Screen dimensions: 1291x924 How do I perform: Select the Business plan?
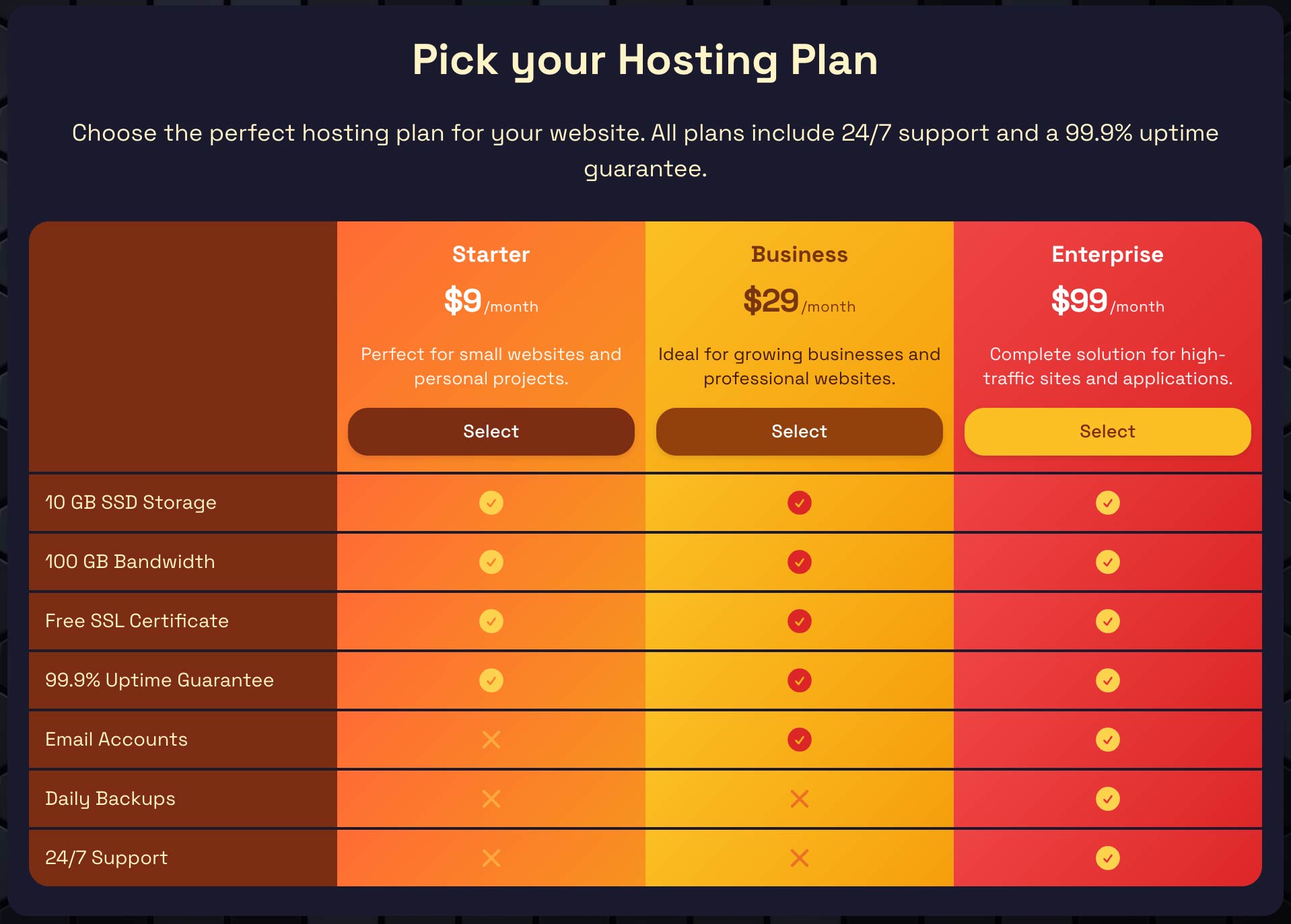[799, 431]
